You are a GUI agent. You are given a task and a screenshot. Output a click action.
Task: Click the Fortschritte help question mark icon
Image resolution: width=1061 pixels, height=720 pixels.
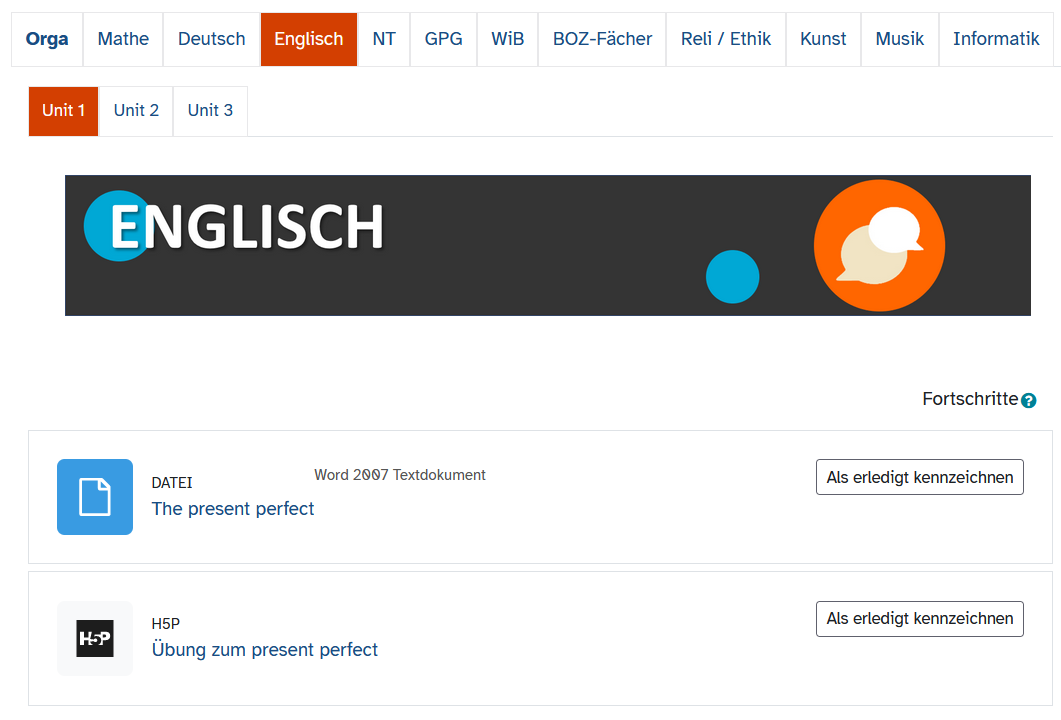(1029, 400)
